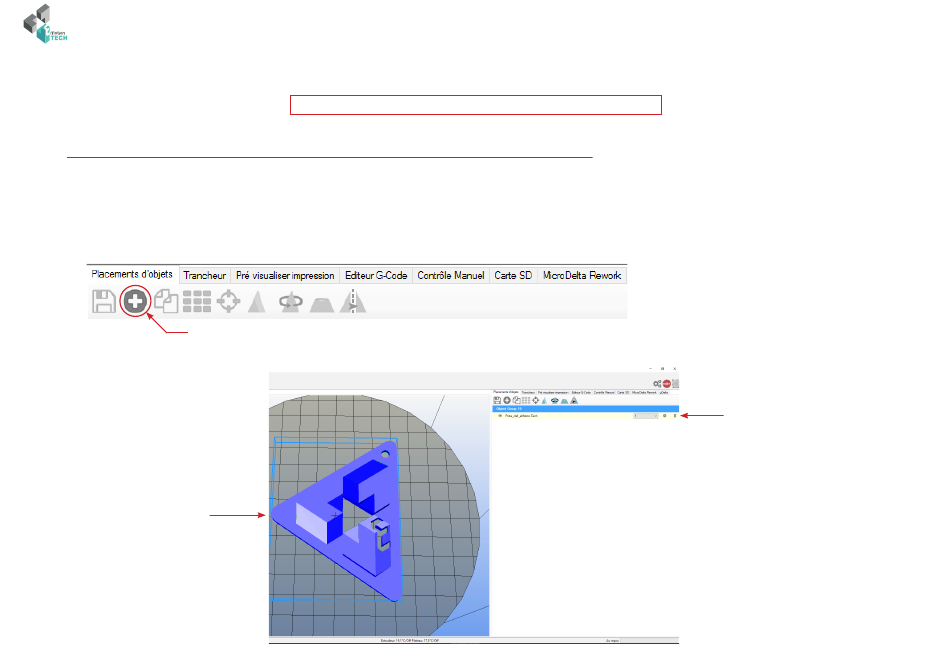950x667 pixels.
Task: Select the enlarged MicroDelta Rework tab
Action: (582, 275)
